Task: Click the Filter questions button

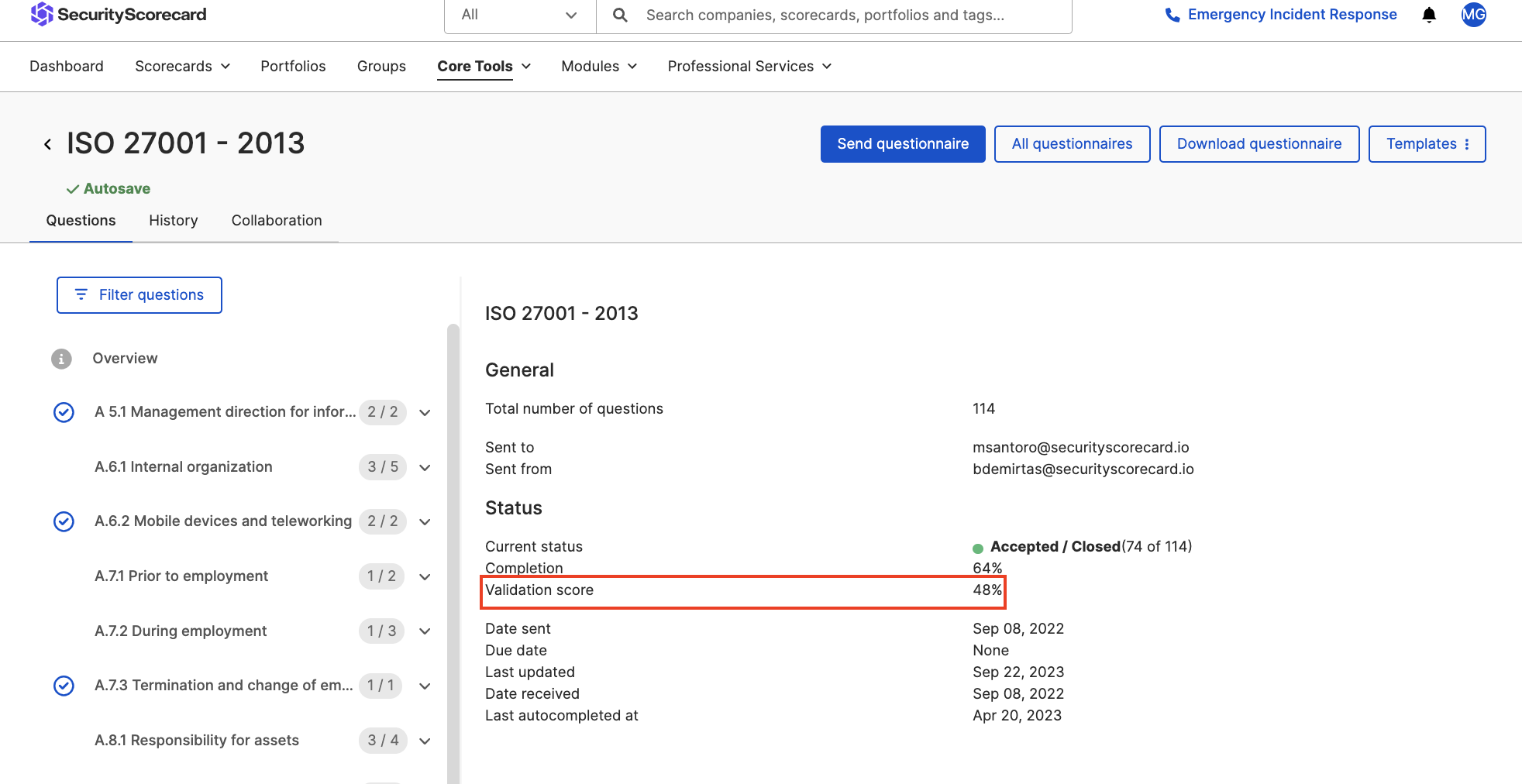Action: pyautogui.click(x=139, y=295)
